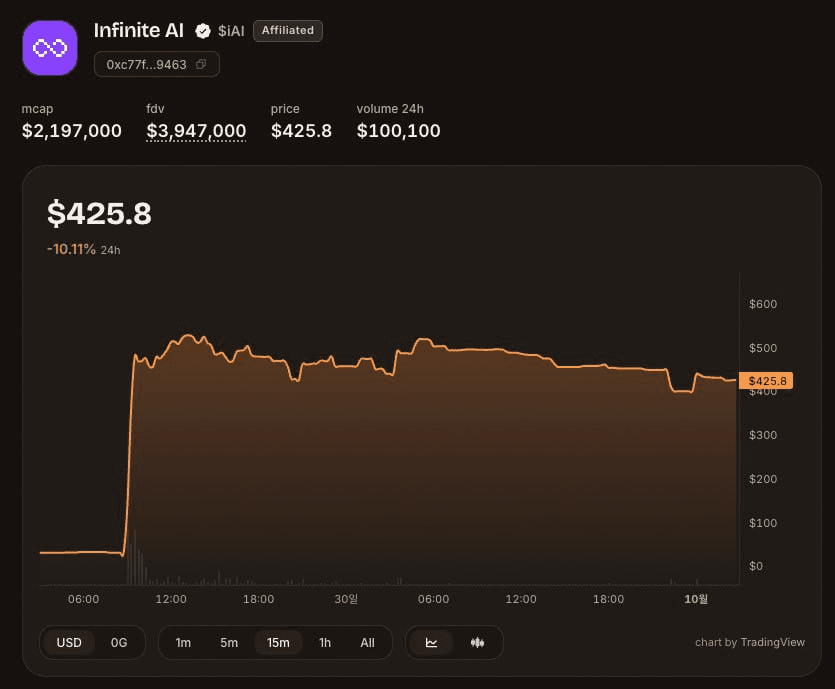
Task: Choose the 1h interval
Action: [x=325, y=643]
